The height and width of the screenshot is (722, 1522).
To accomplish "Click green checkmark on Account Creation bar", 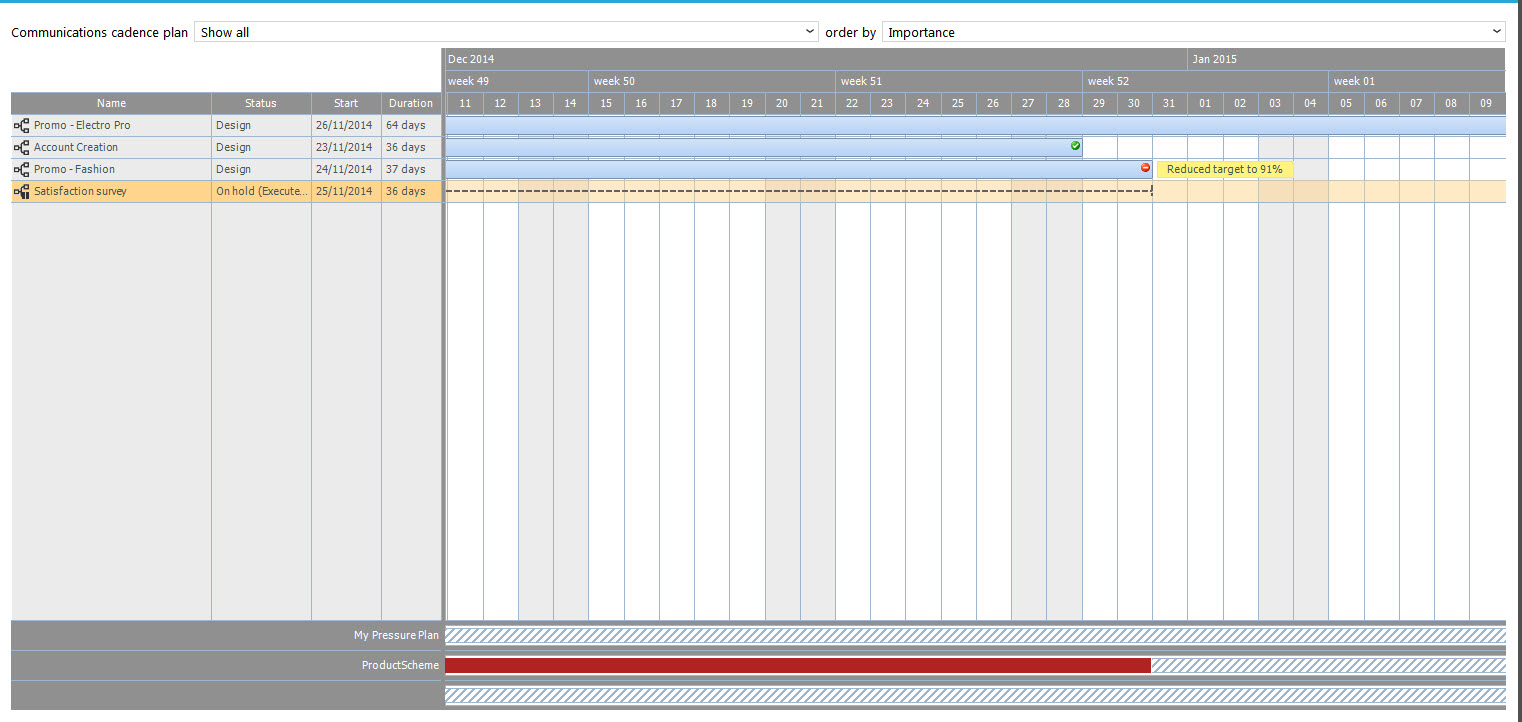I will pyautogui.click(x=1076, y=146).
